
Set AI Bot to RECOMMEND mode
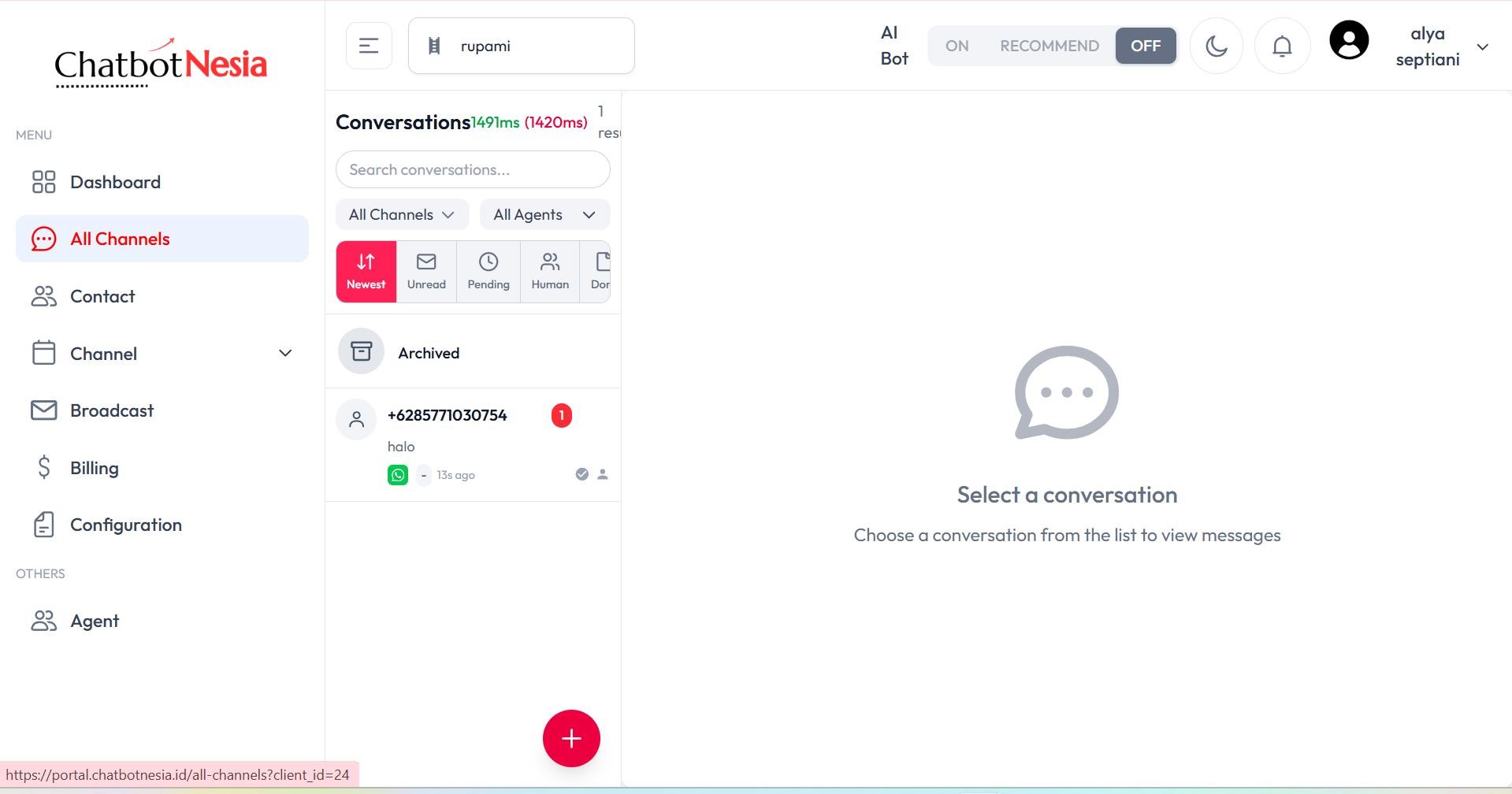click(x=1049, y=46)
